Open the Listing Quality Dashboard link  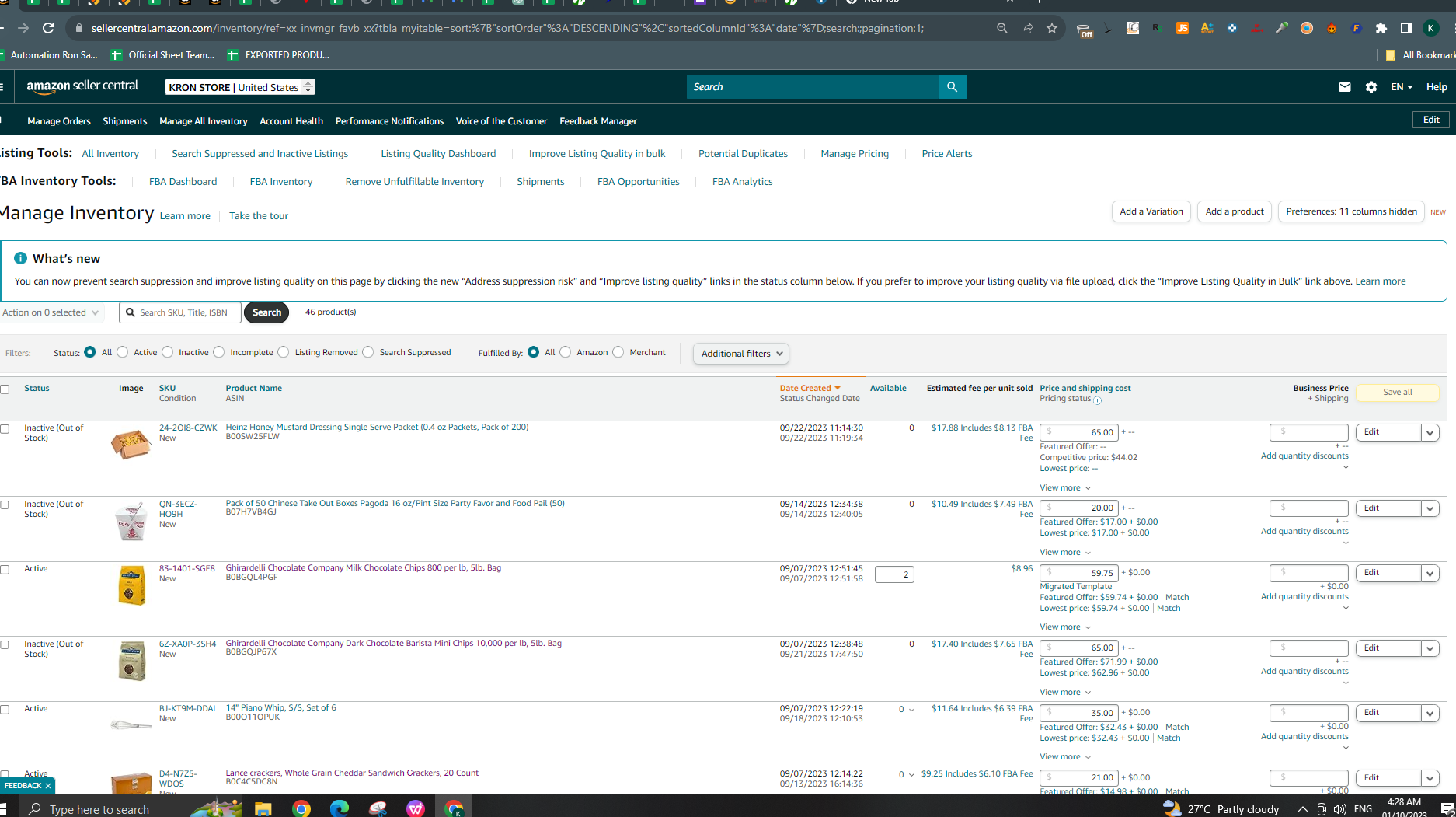(x=438, y=154)
